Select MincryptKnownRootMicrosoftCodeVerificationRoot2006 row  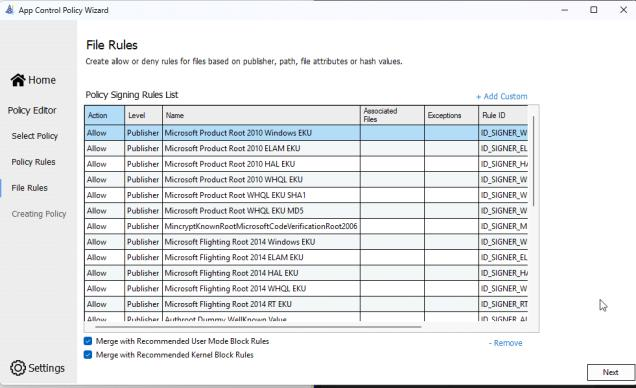(306, 226)
